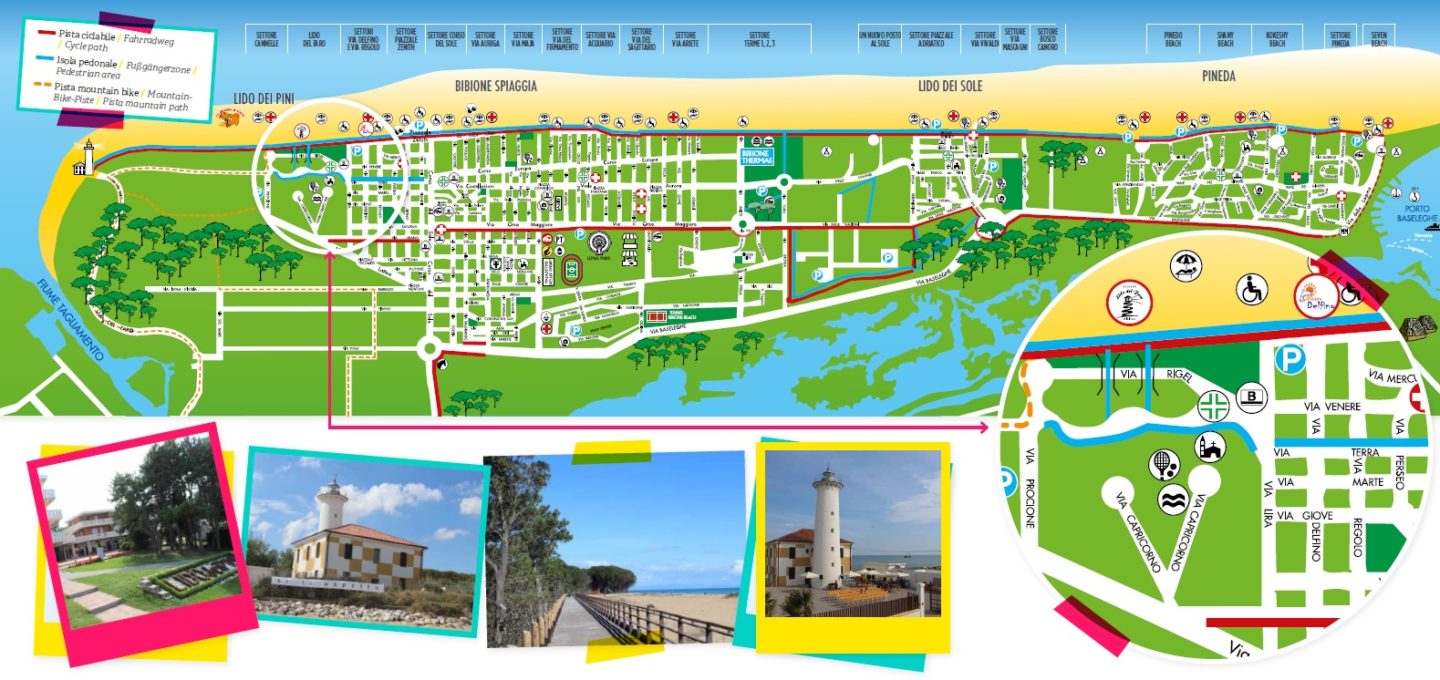Select the tennis racket icon in the inset

(1166, 464)
